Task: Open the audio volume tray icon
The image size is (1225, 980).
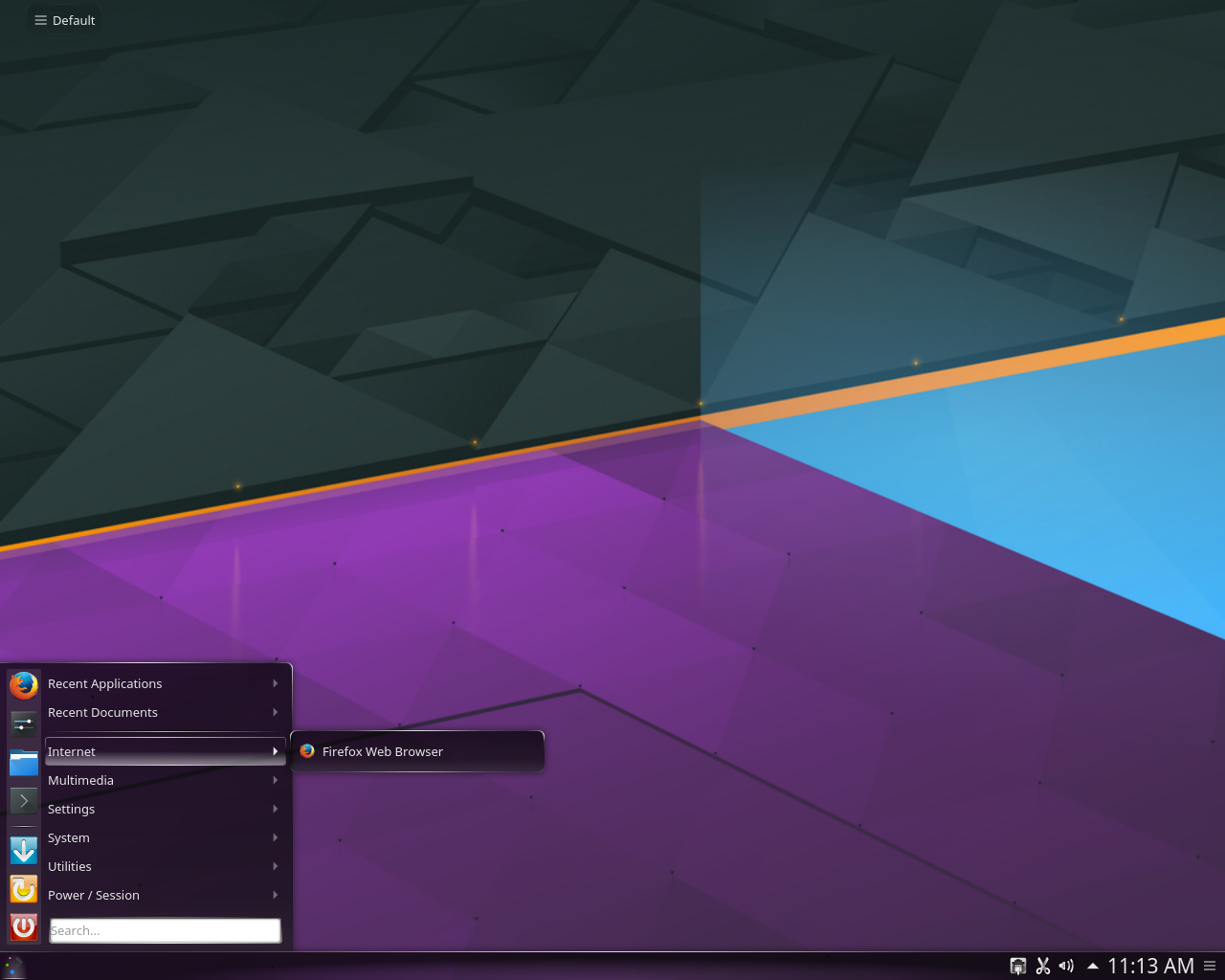Action: [1066, 967]
